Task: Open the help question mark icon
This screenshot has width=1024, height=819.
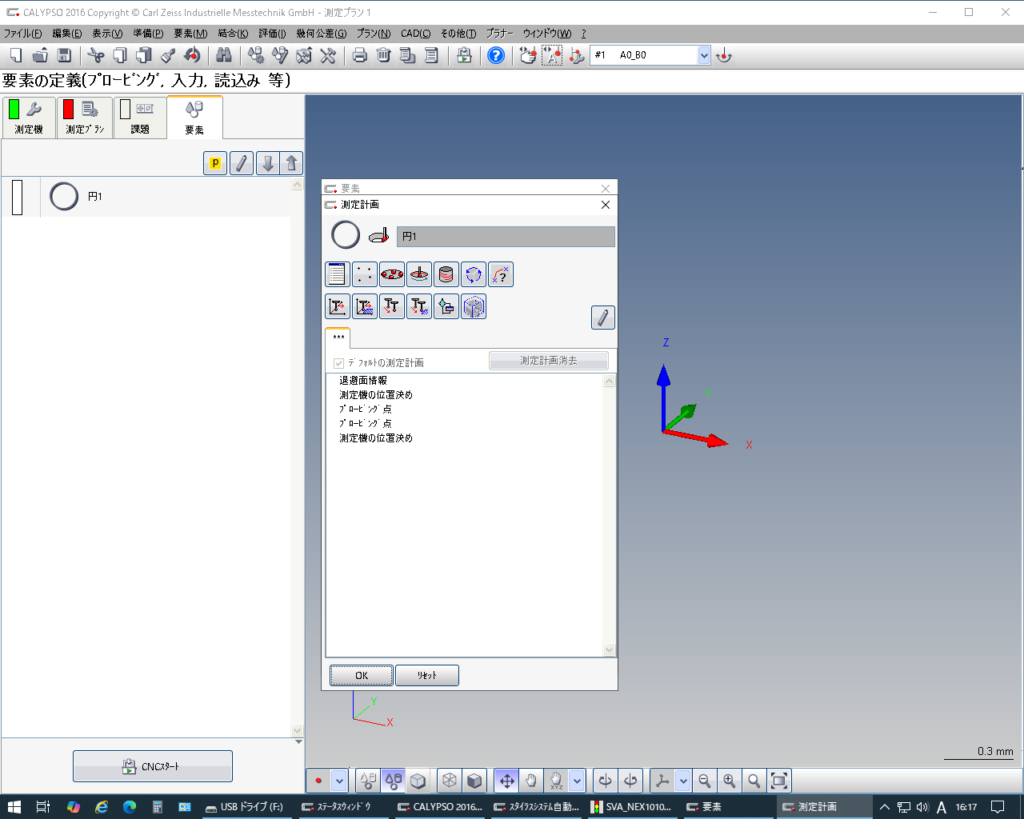Action: 495,55
